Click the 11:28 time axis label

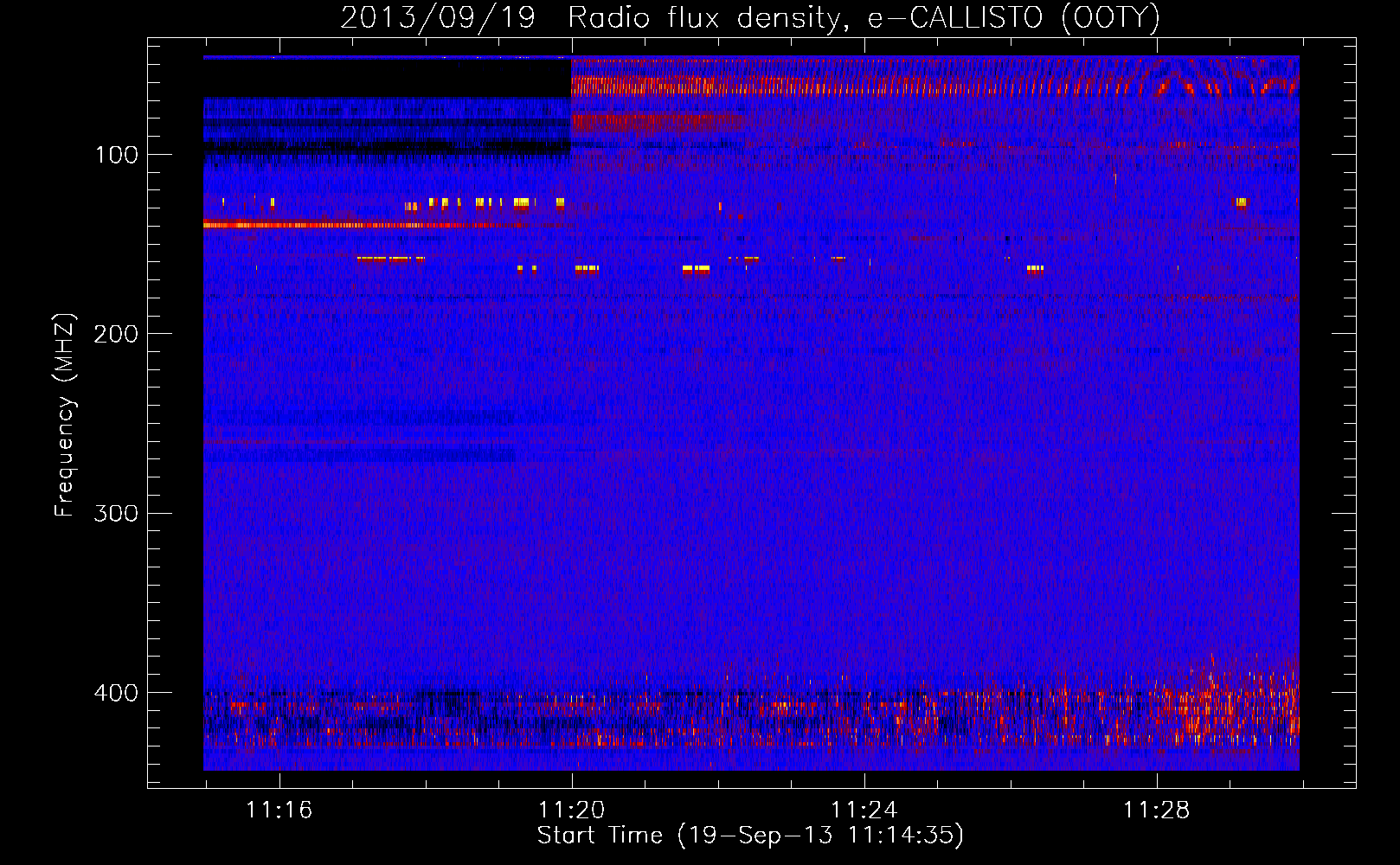1157,811
